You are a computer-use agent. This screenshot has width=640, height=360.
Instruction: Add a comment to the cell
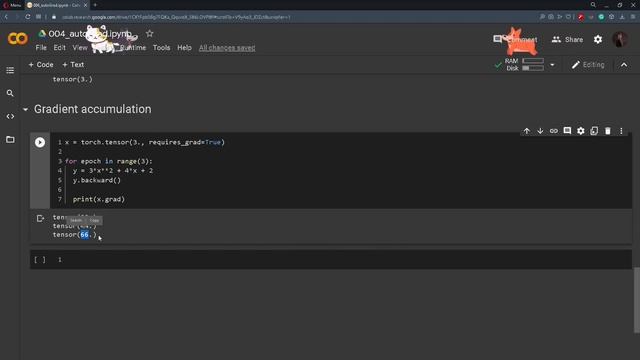(567, 131)
